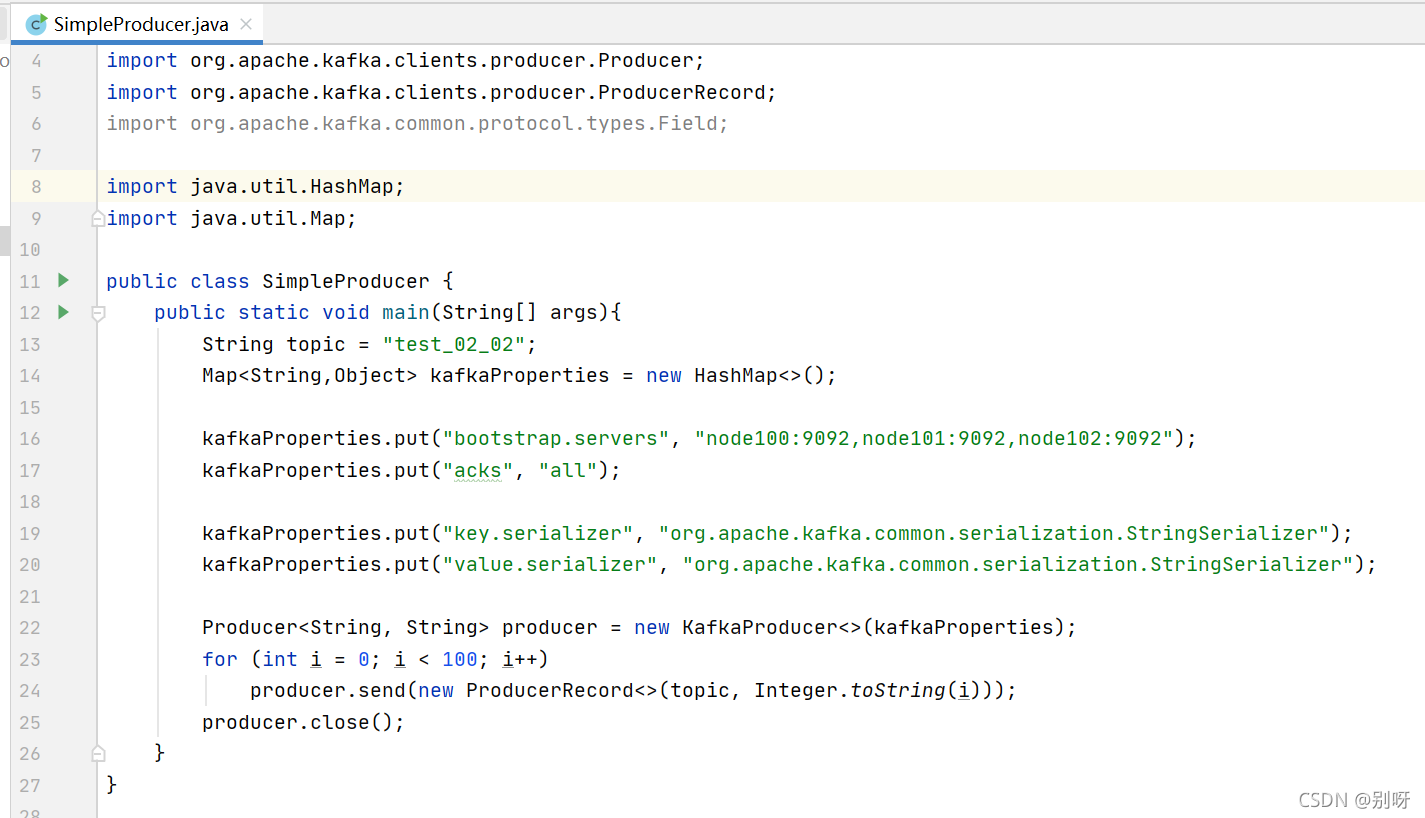Click line number 22 in gutter
Viewport: 1425px width, 818px height.
(30, 627)
